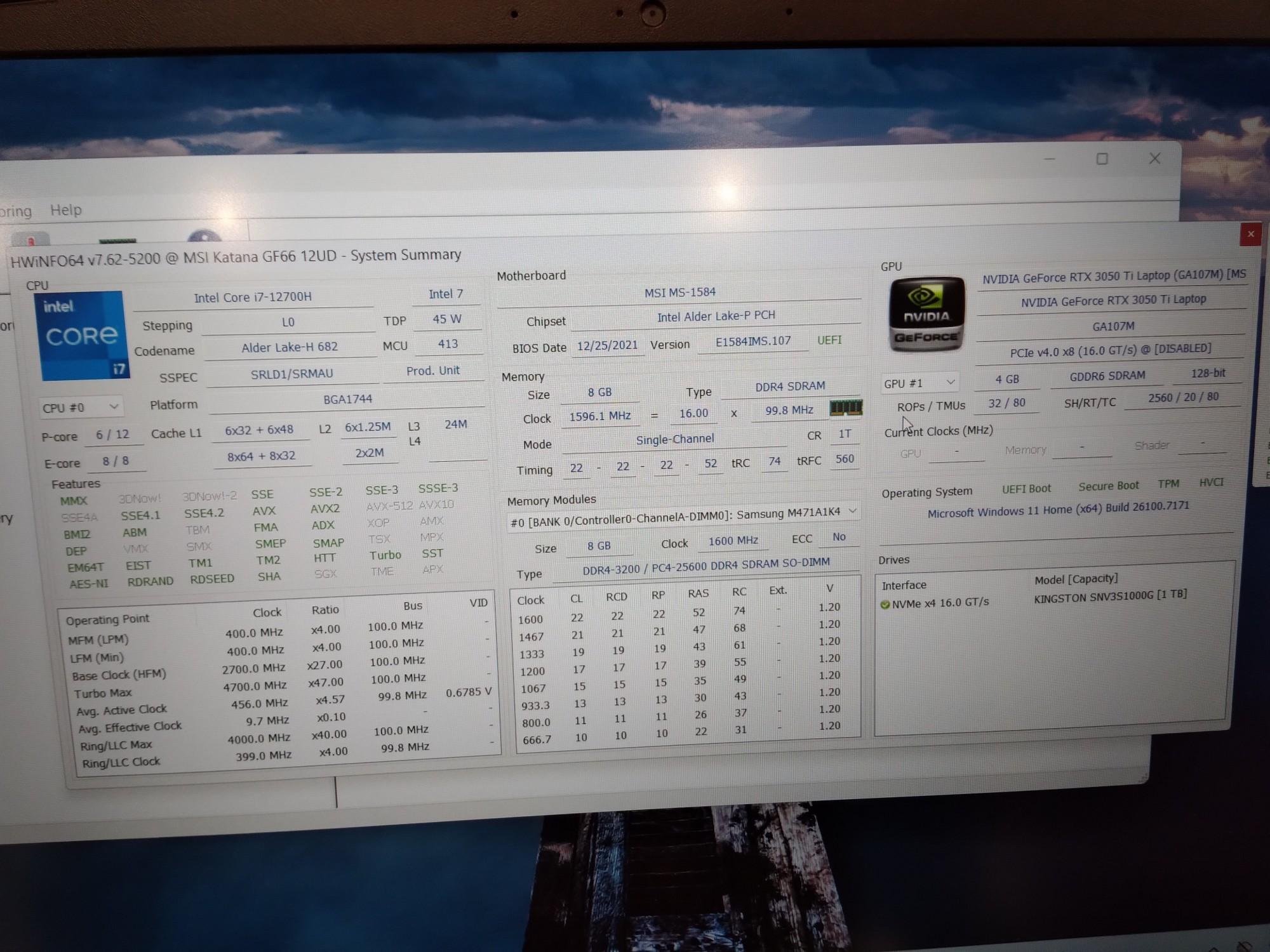Expand the Memory Modules Samsung dropdown

pyautogui.click(x=853, y=511)
